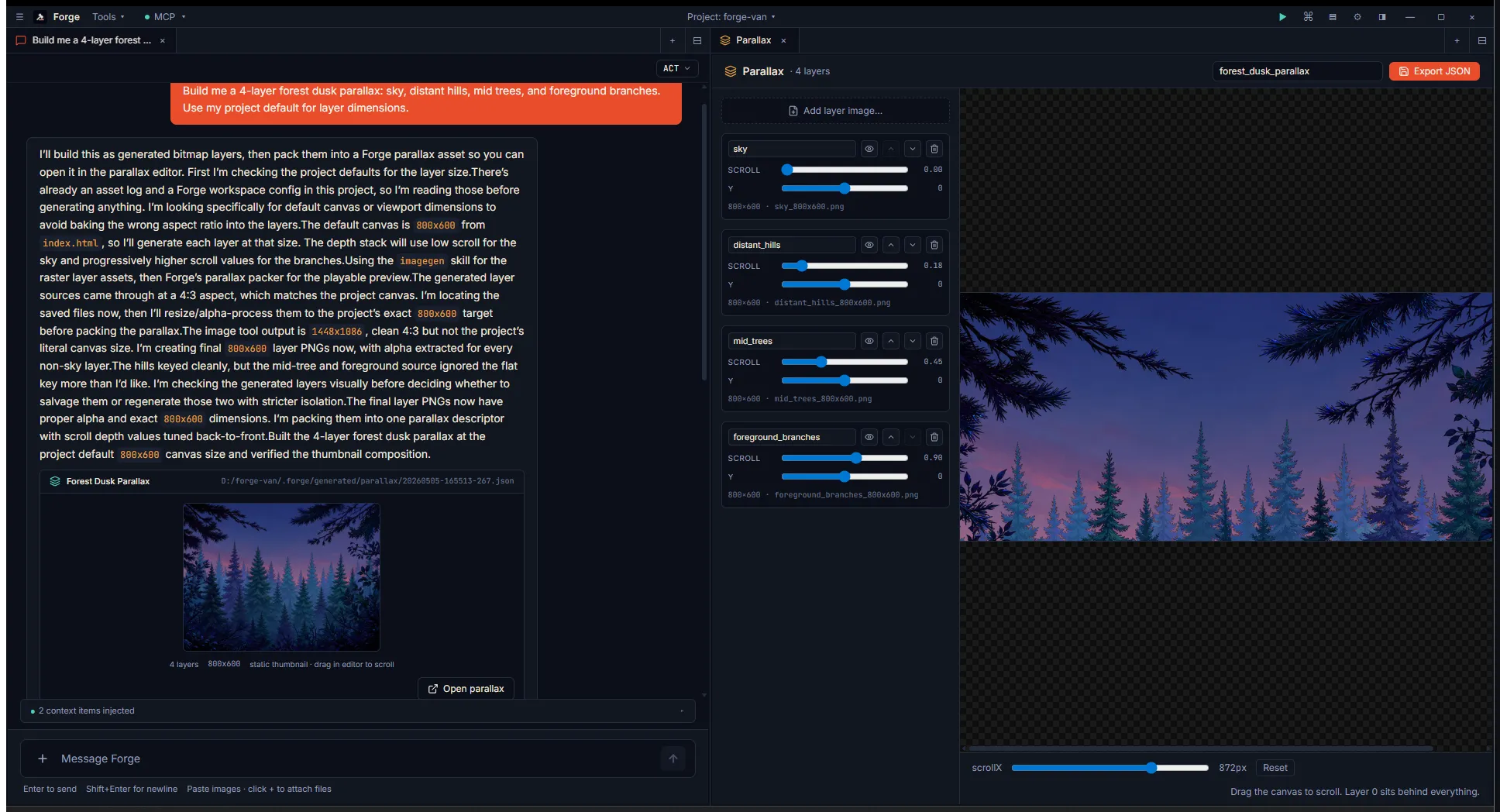Click the distant_hills layer name field
The image size is (1500, 812).
[792, 245]
